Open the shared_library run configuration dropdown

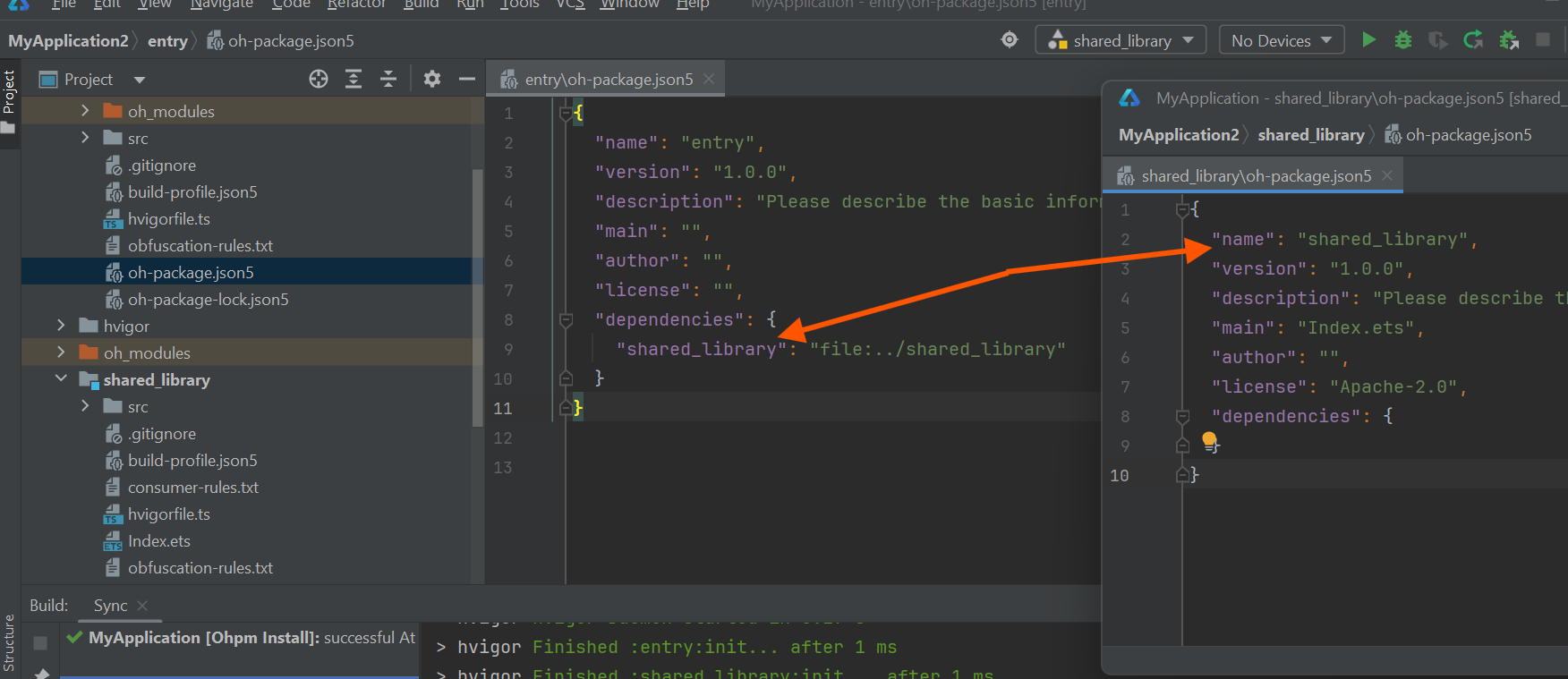pyautogui.click(x=1121, y=40)
